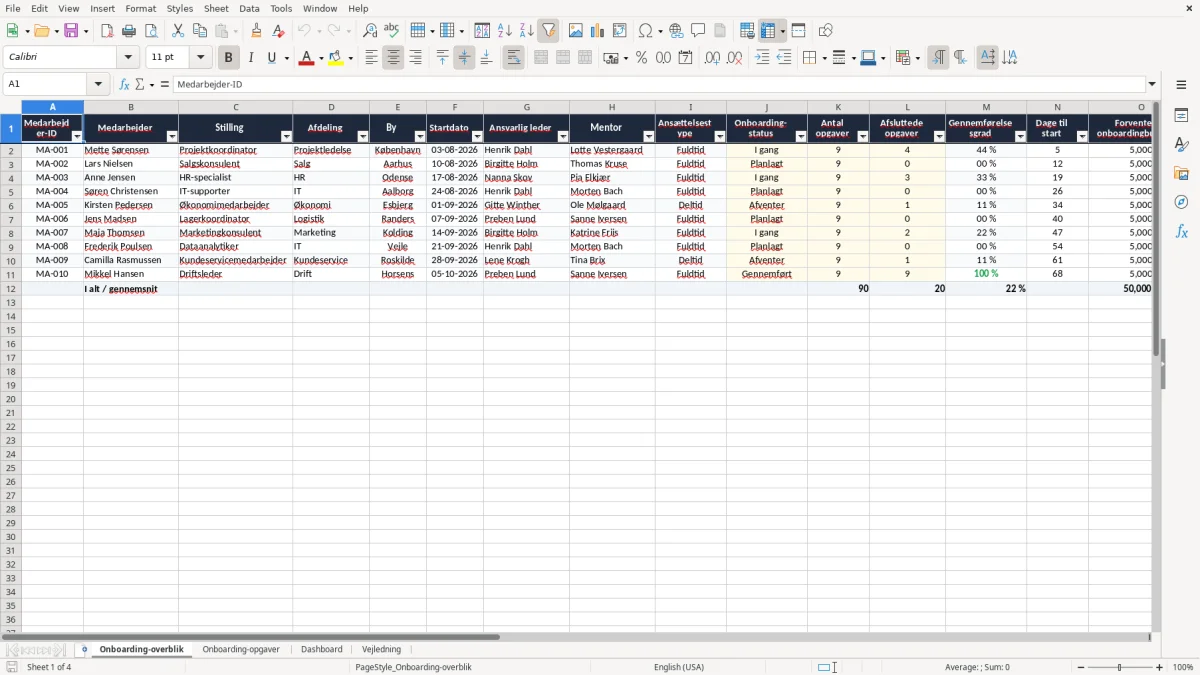Click into the formula input line
Viewport: 1200px width, 675px height.
coord(658,84)
